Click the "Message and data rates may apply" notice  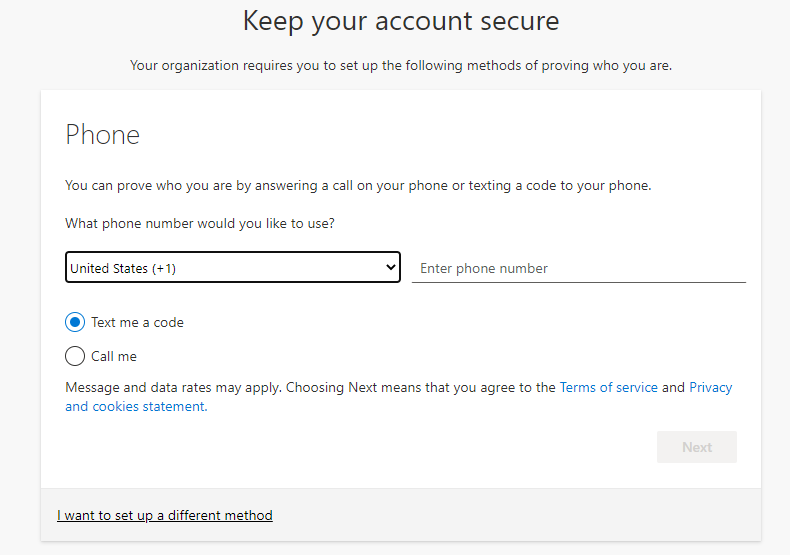173,387
